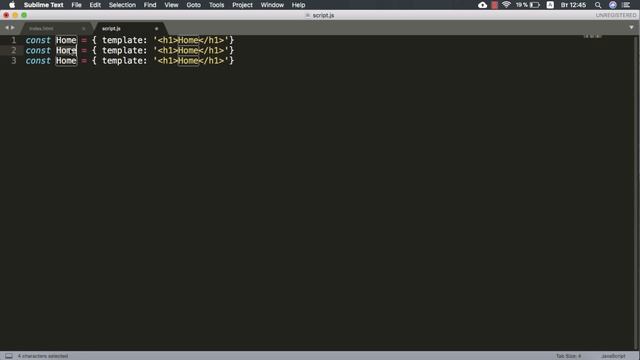Open the Tools menu
The height and width of the screenshot is (360, 640).
coord(216,5)
